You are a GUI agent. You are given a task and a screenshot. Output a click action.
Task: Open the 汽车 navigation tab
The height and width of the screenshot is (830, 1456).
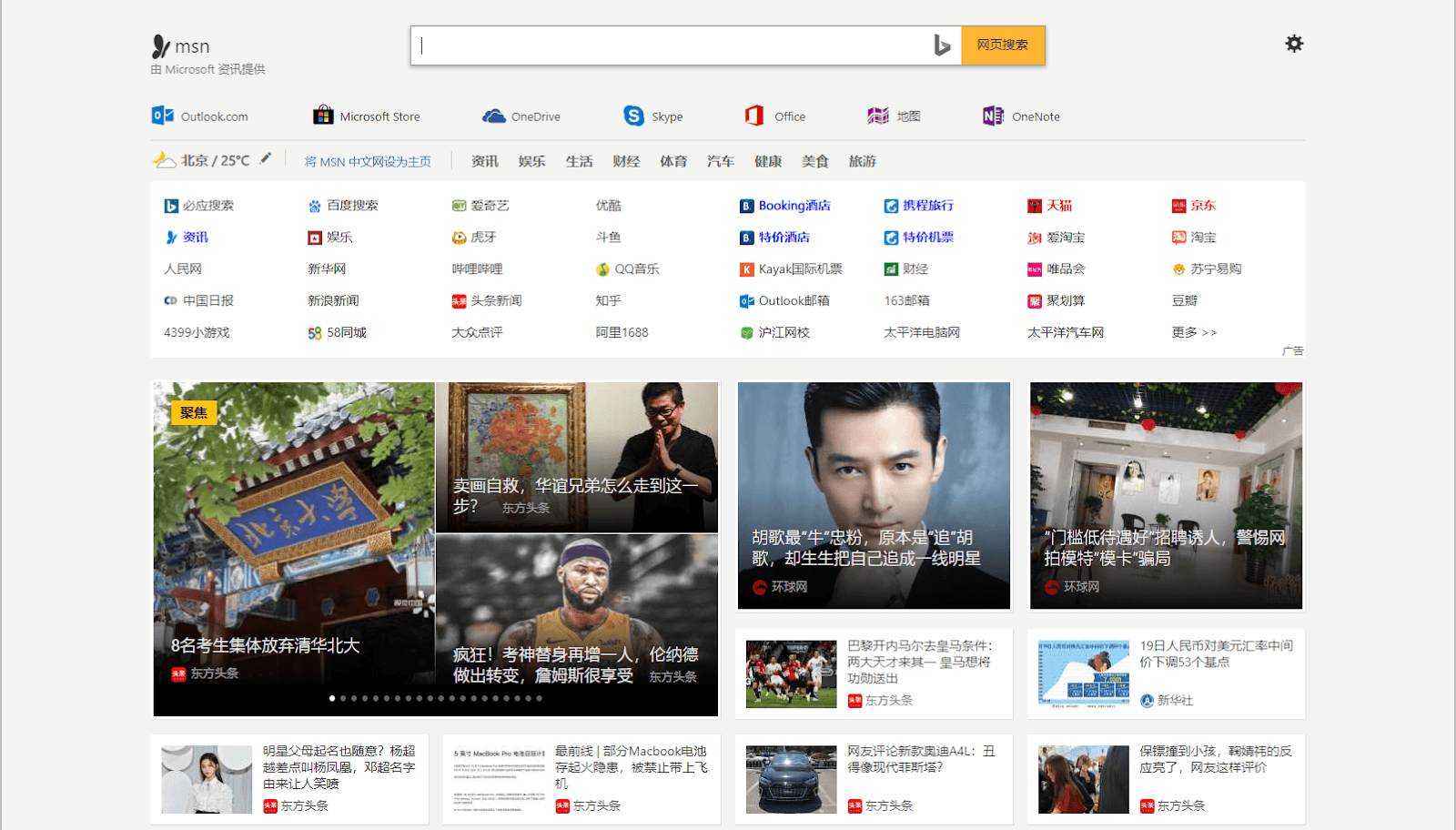point(721,161)
